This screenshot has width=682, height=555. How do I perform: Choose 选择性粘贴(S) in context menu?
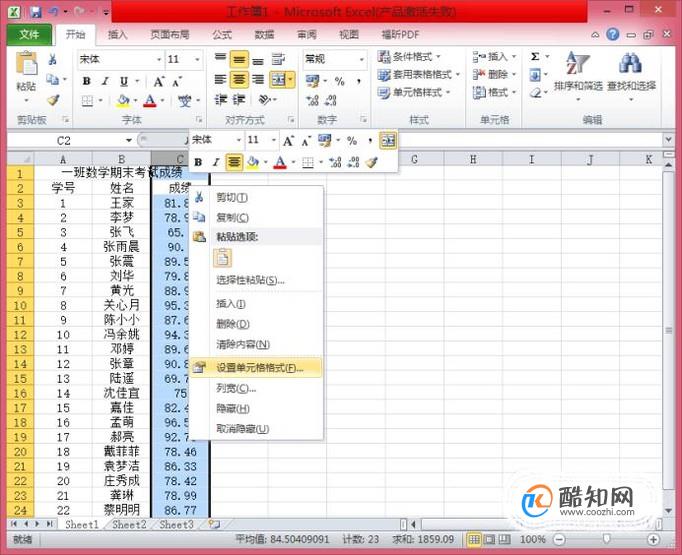[257, 280]
